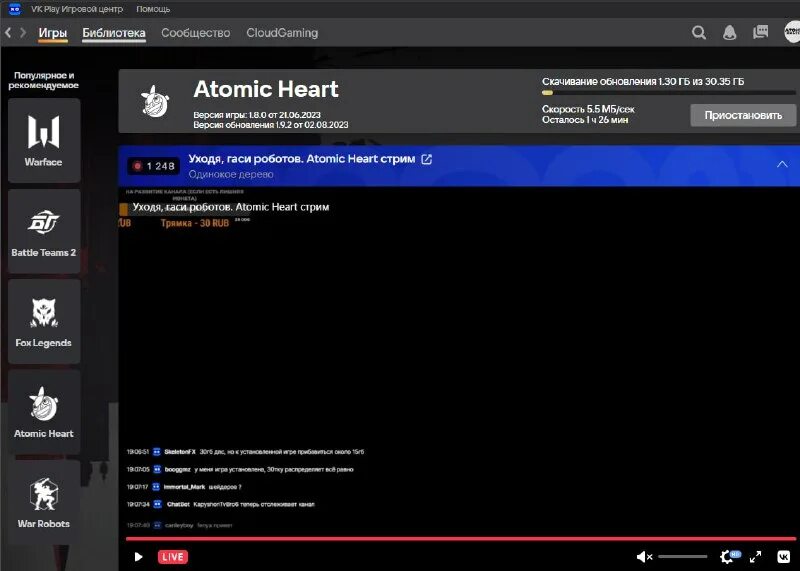Open stream quality settings gear
Image resolution: width=800 pixels, height=571 pixels.
(729, 557)
